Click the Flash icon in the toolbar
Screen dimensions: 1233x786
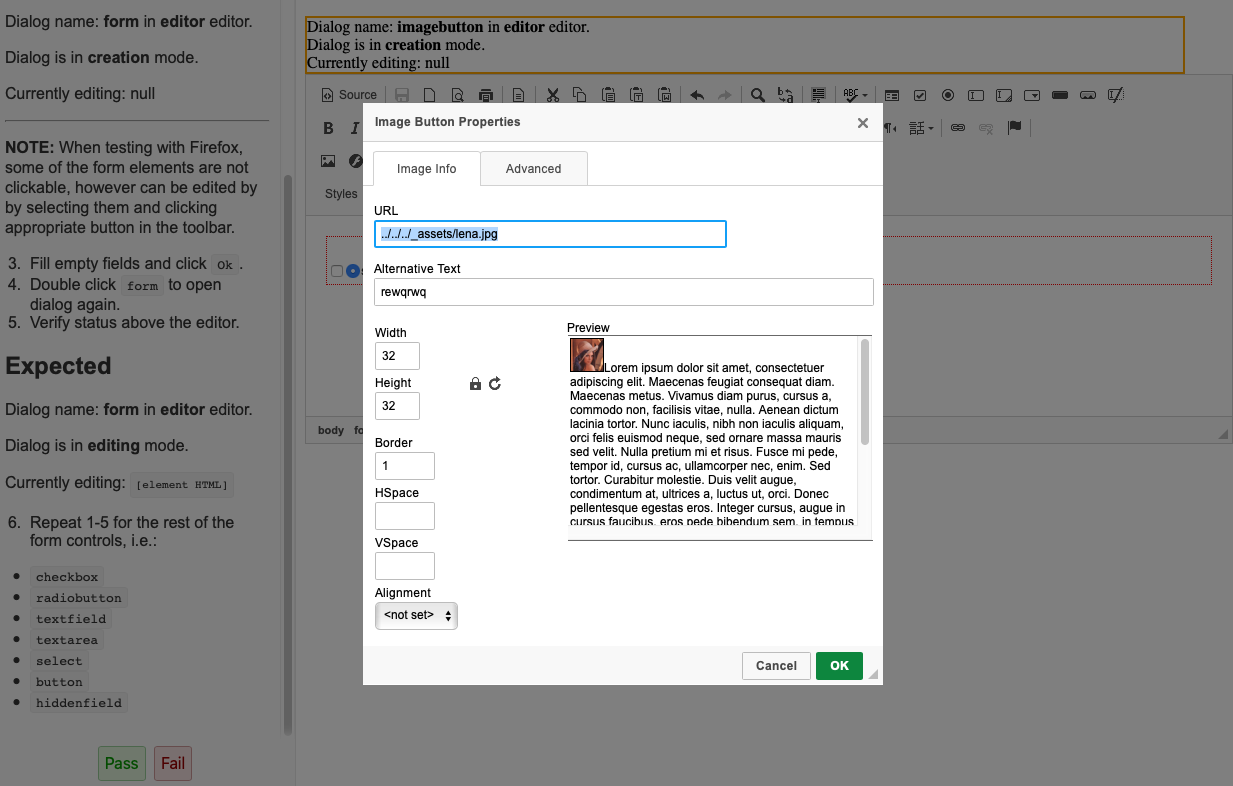click(355, 161)
